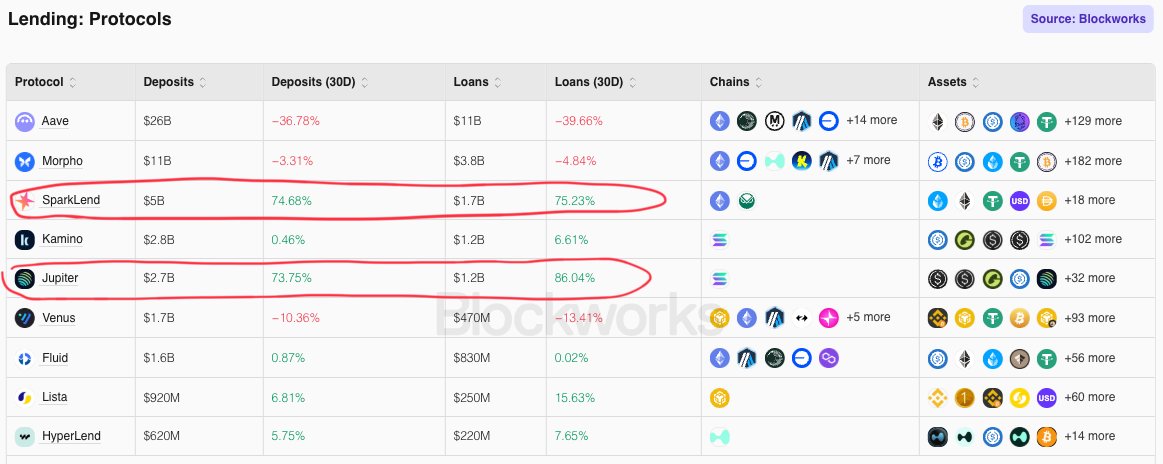Click the Jupiter asset icon in Jupiter row
The image size is (1163, 464).
tap(1047, 279)
